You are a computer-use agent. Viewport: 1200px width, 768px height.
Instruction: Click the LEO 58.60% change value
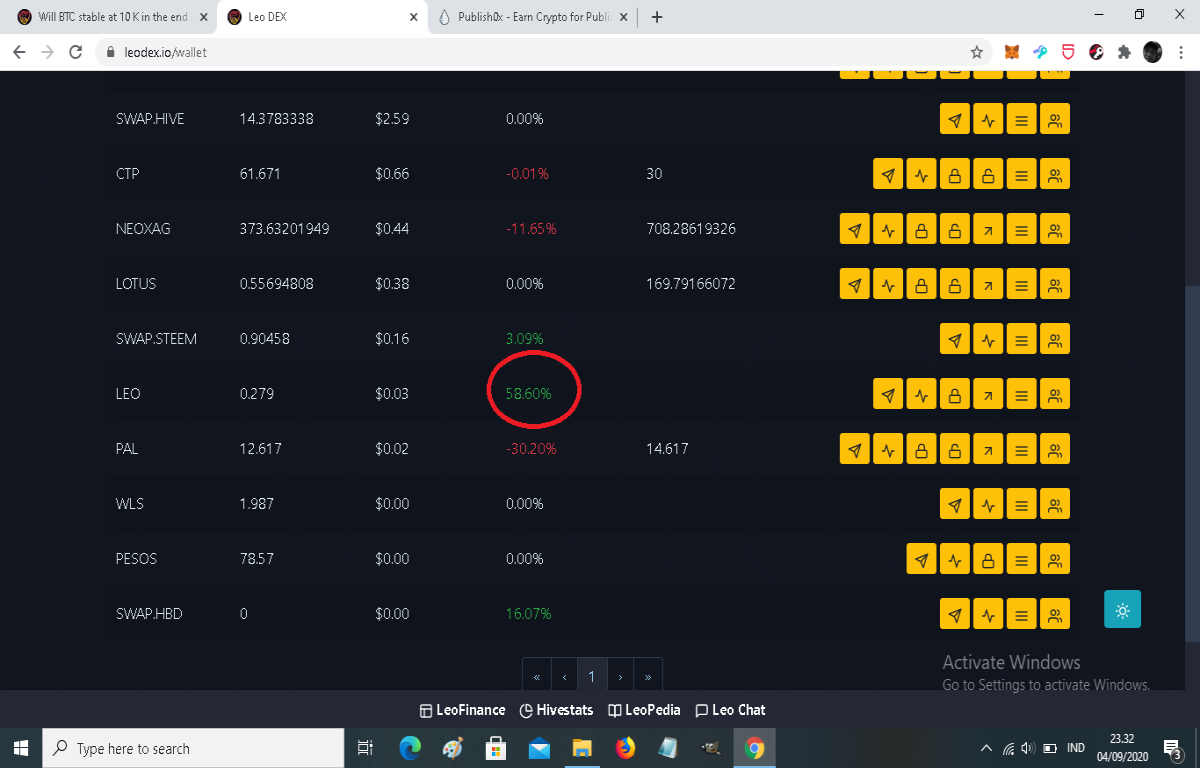click(528, 394)
